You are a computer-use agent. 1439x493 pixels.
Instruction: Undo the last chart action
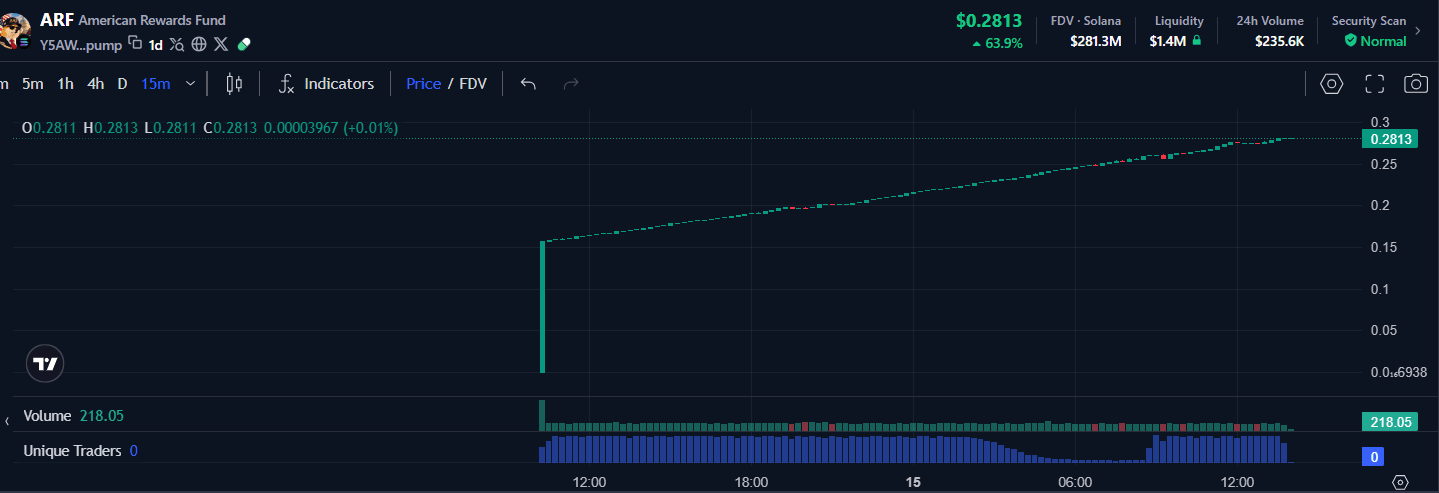(528, 84)
